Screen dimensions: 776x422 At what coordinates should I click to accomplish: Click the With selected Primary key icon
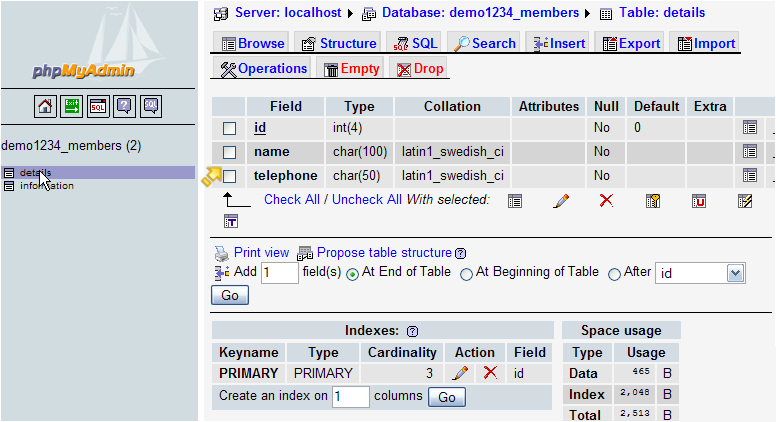(x=653, y=201)
